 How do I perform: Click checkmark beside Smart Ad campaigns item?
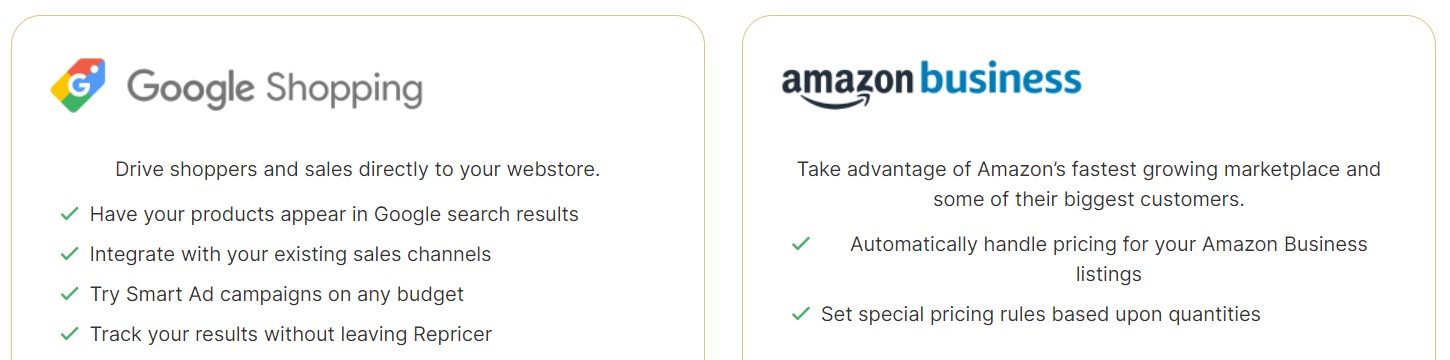pos(69,294)
